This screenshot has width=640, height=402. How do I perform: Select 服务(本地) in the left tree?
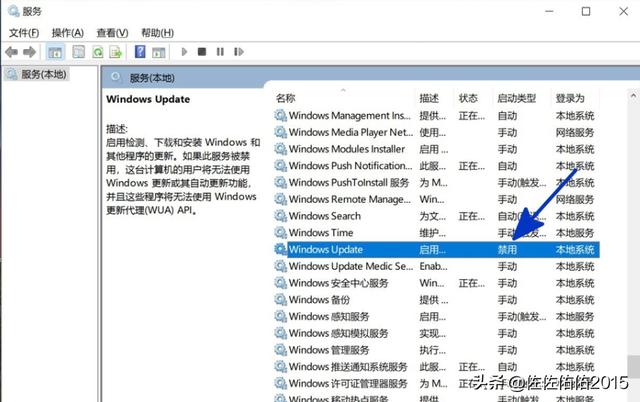(x=43, y=74)
